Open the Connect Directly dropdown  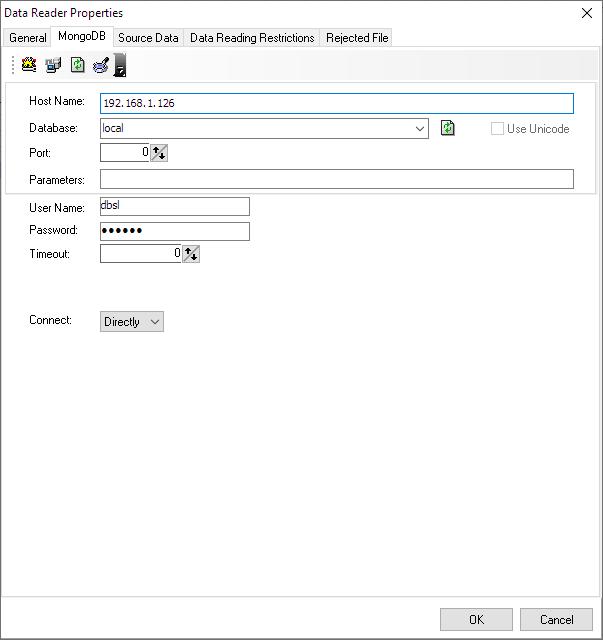132,322
